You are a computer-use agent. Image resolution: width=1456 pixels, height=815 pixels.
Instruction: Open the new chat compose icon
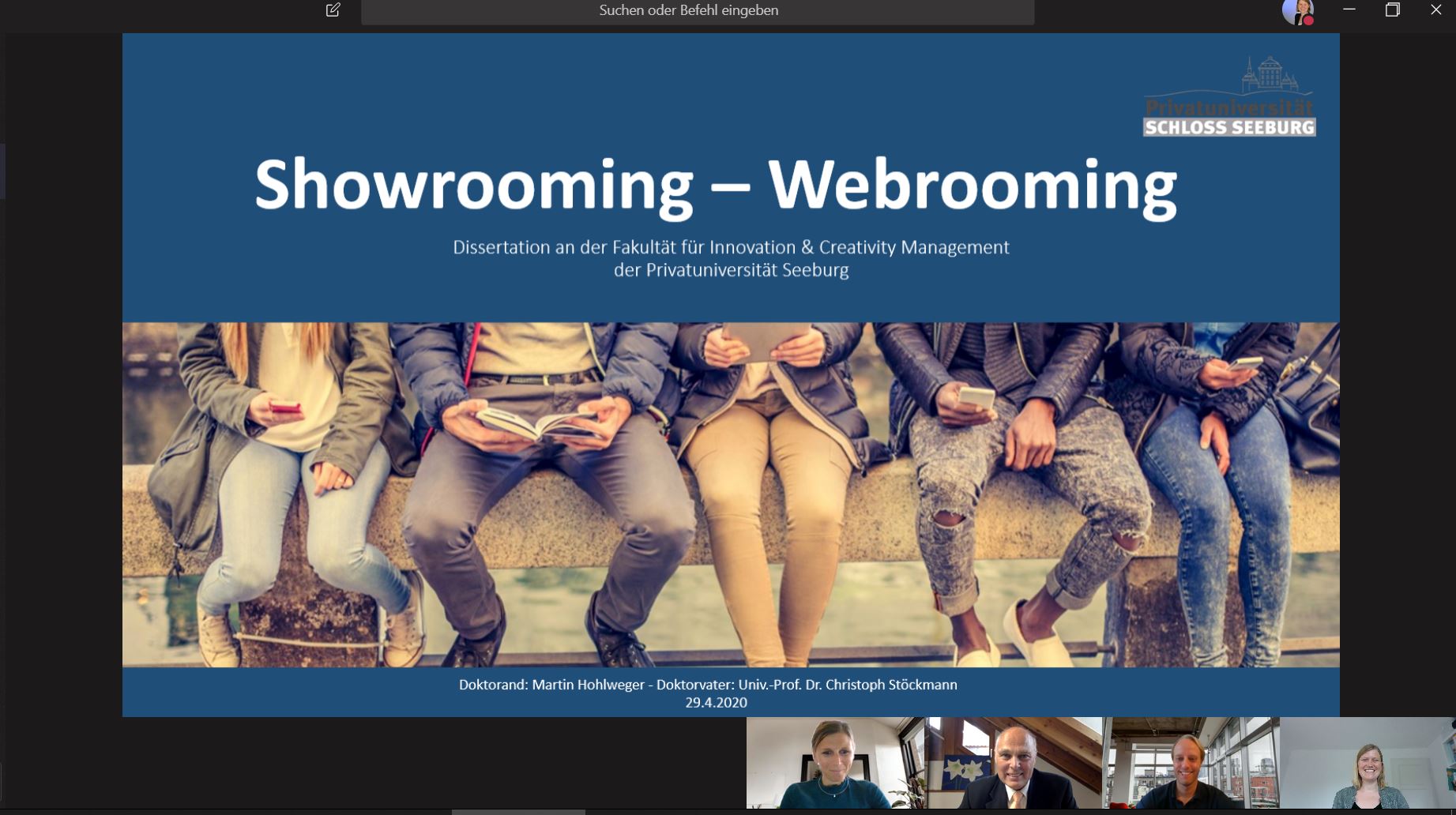tap(333, 10)
